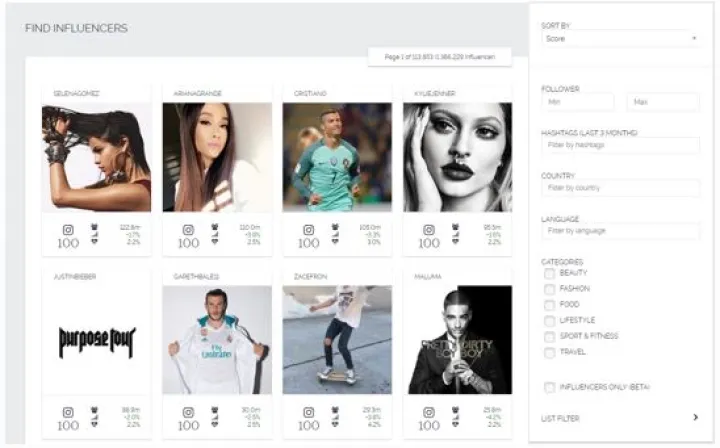This screenshot has width=720, height=448.
Task: Click Instagram icon on Garethbale11 card
Action: tap(188, 411)
